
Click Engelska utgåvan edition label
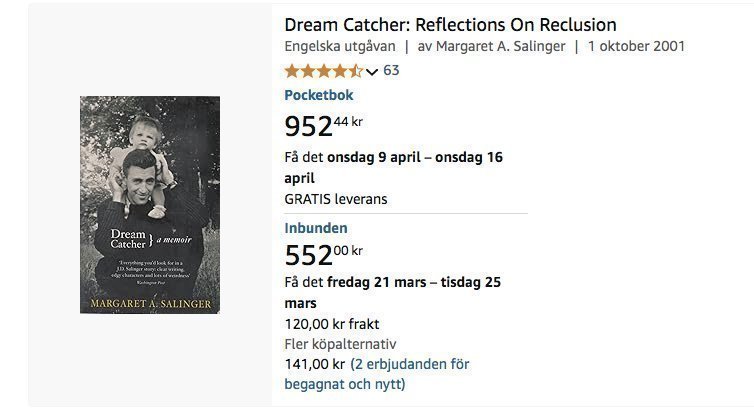pyautogui.click(x=340, y=46)
